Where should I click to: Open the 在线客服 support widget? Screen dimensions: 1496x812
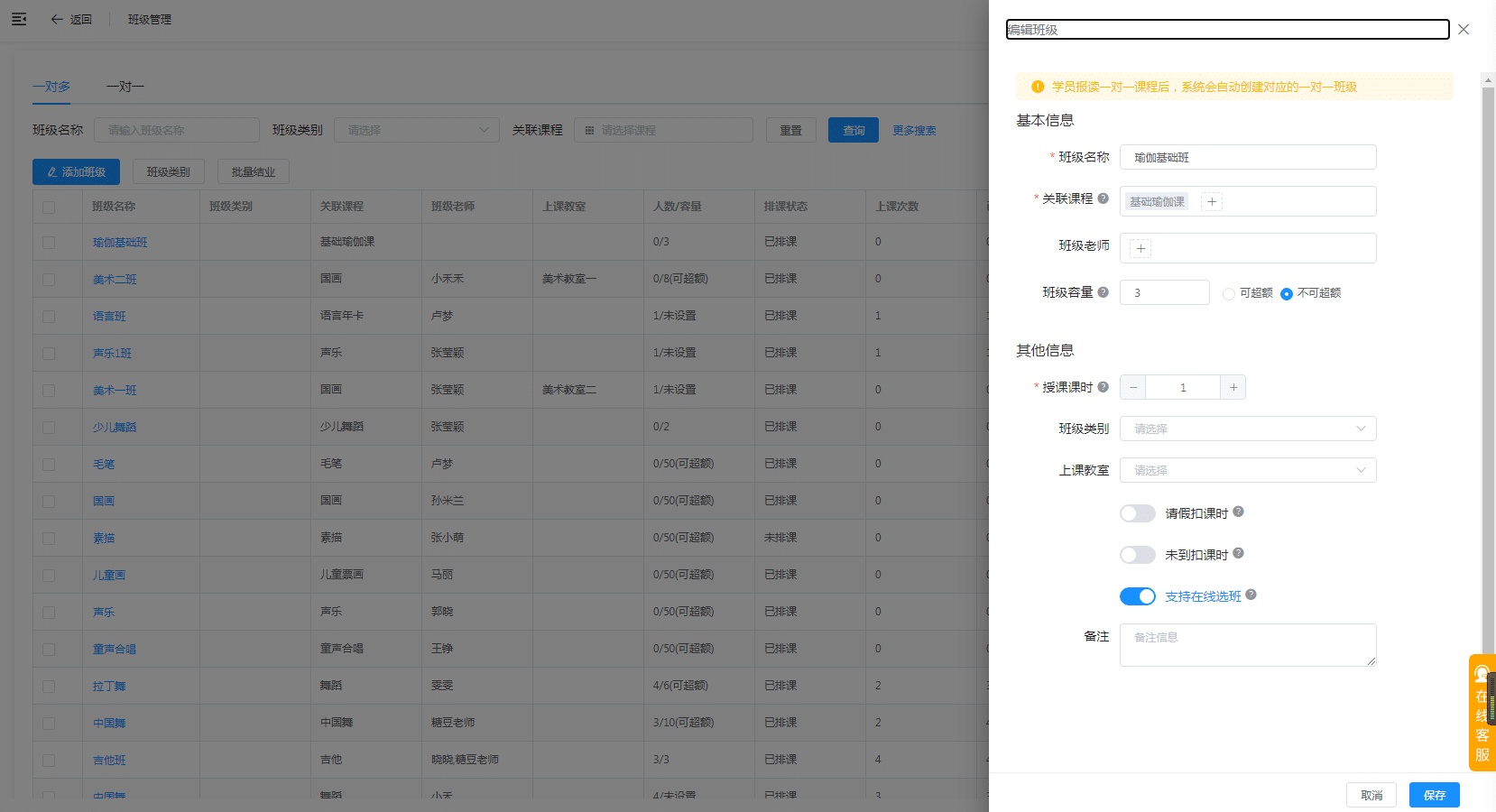click(1482, 713)
